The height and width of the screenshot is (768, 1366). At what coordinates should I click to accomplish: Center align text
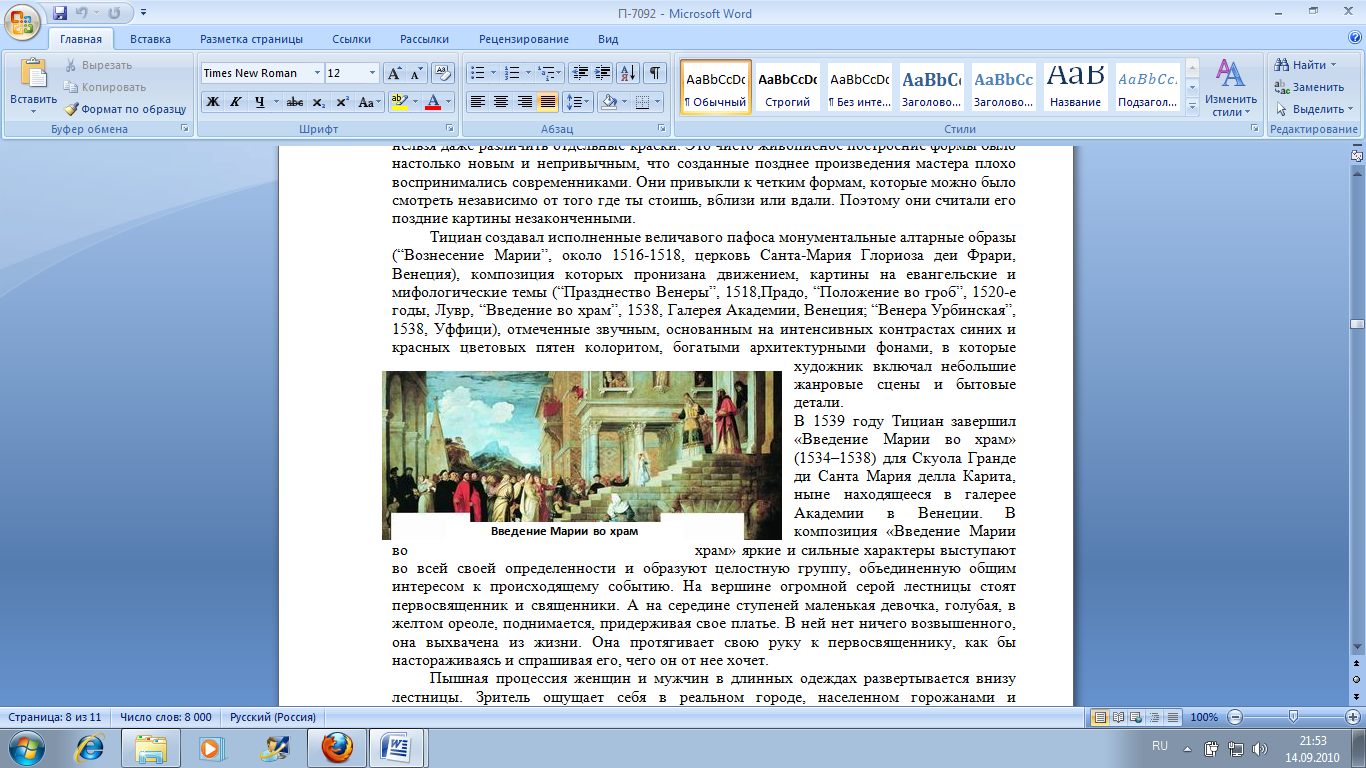tap(501, 102)
